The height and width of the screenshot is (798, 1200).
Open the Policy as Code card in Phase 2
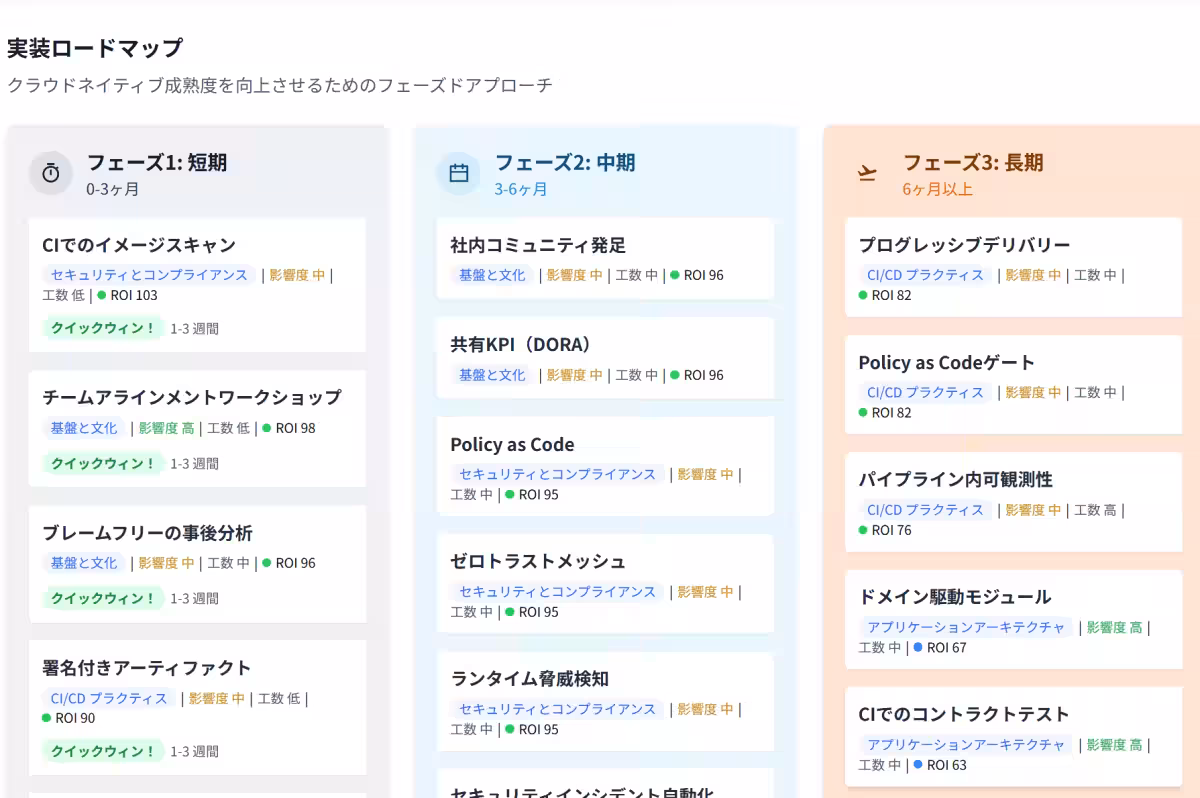click(x=605, y=468)
